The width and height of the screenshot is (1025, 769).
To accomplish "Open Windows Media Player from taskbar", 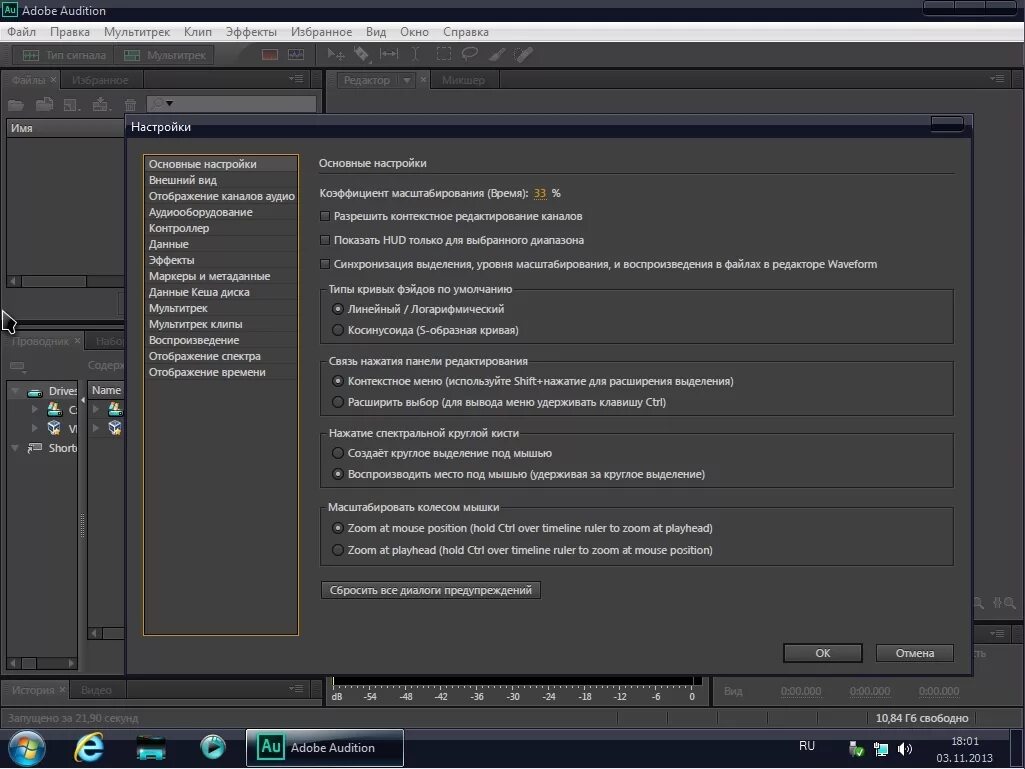I will click(x=212, y=747).
